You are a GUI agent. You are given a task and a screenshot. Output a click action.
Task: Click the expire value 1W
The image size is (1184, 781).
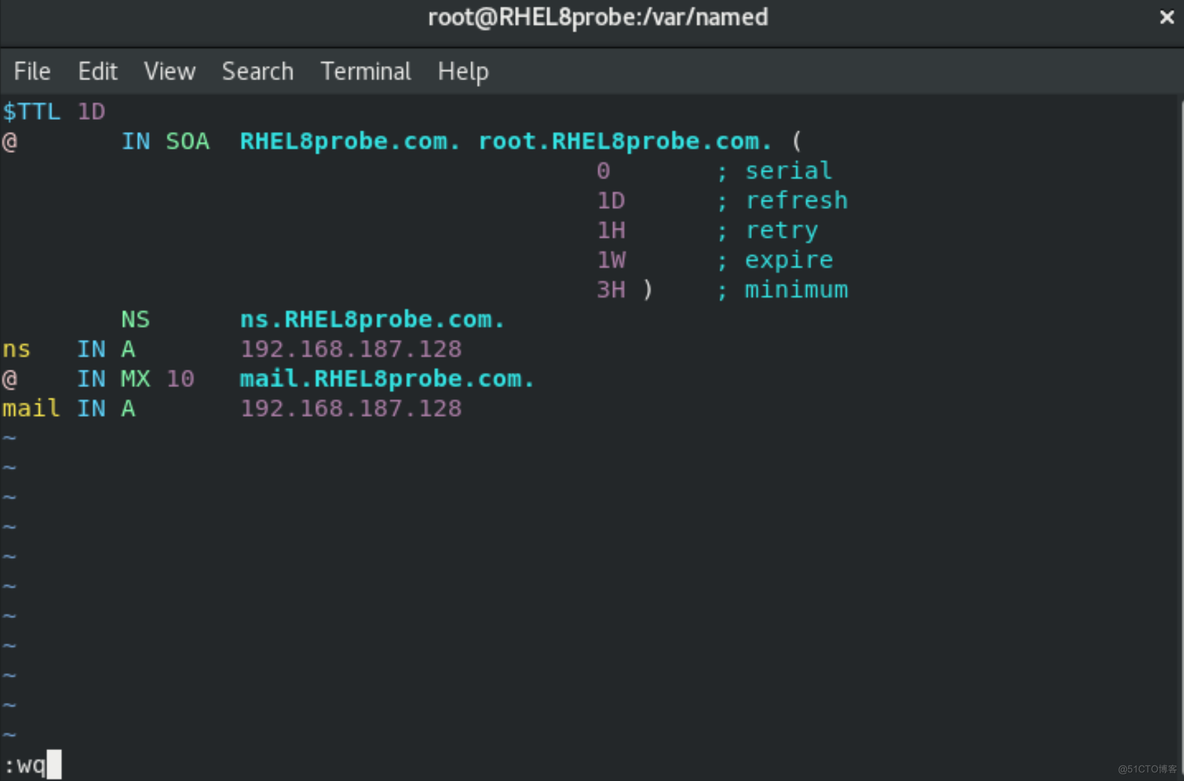tap(611, 260)
